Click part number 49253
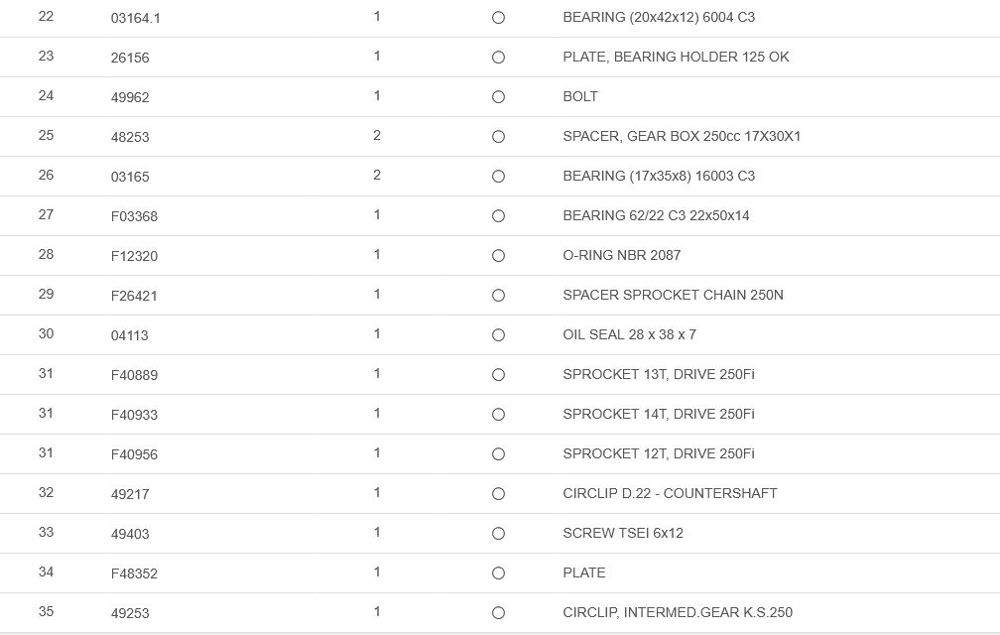 130,613
